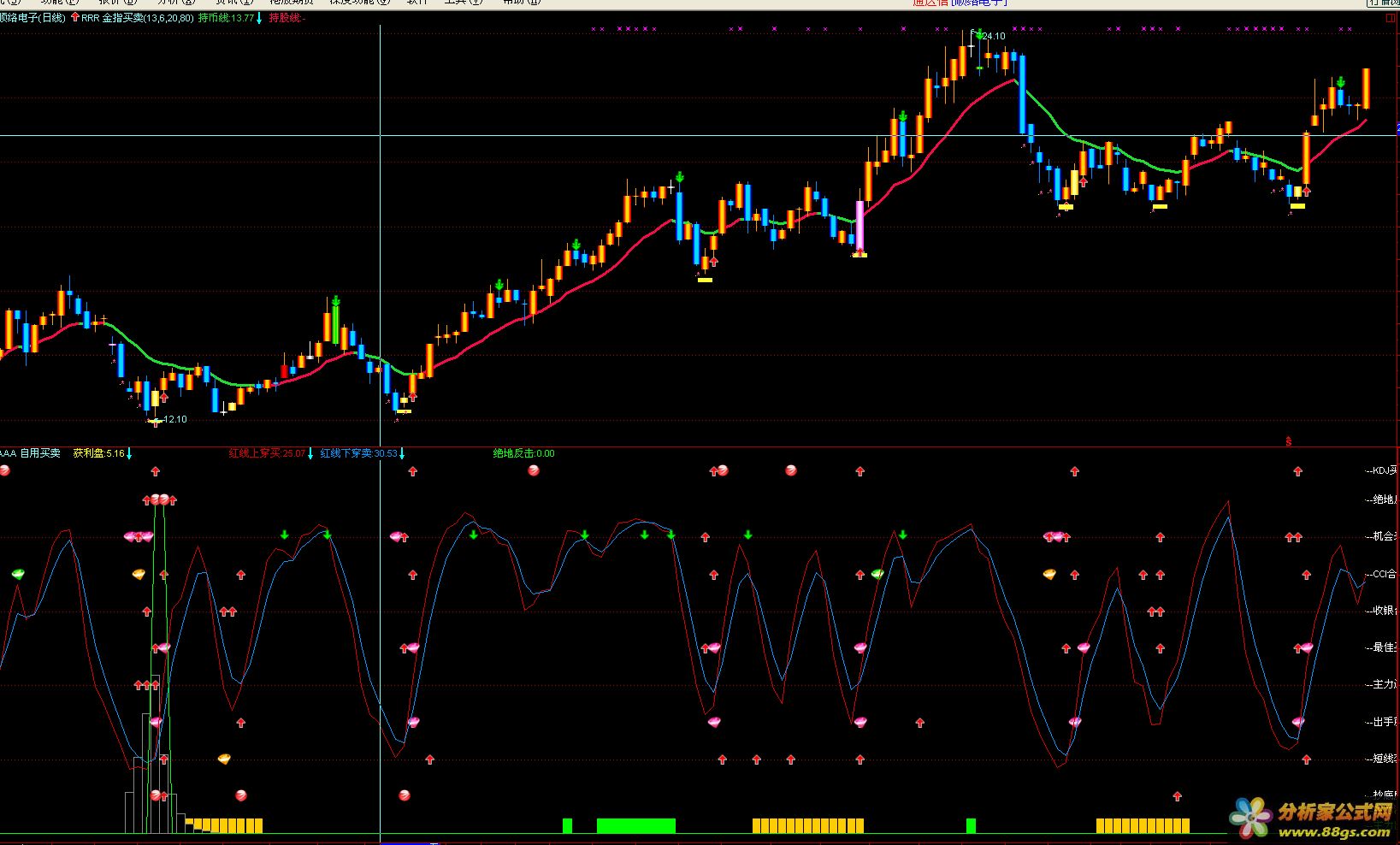Screen dimensions: 1400x845
Task: Click the 红线上穿买:25.07 readout
Action: click(x=267, y=453)
